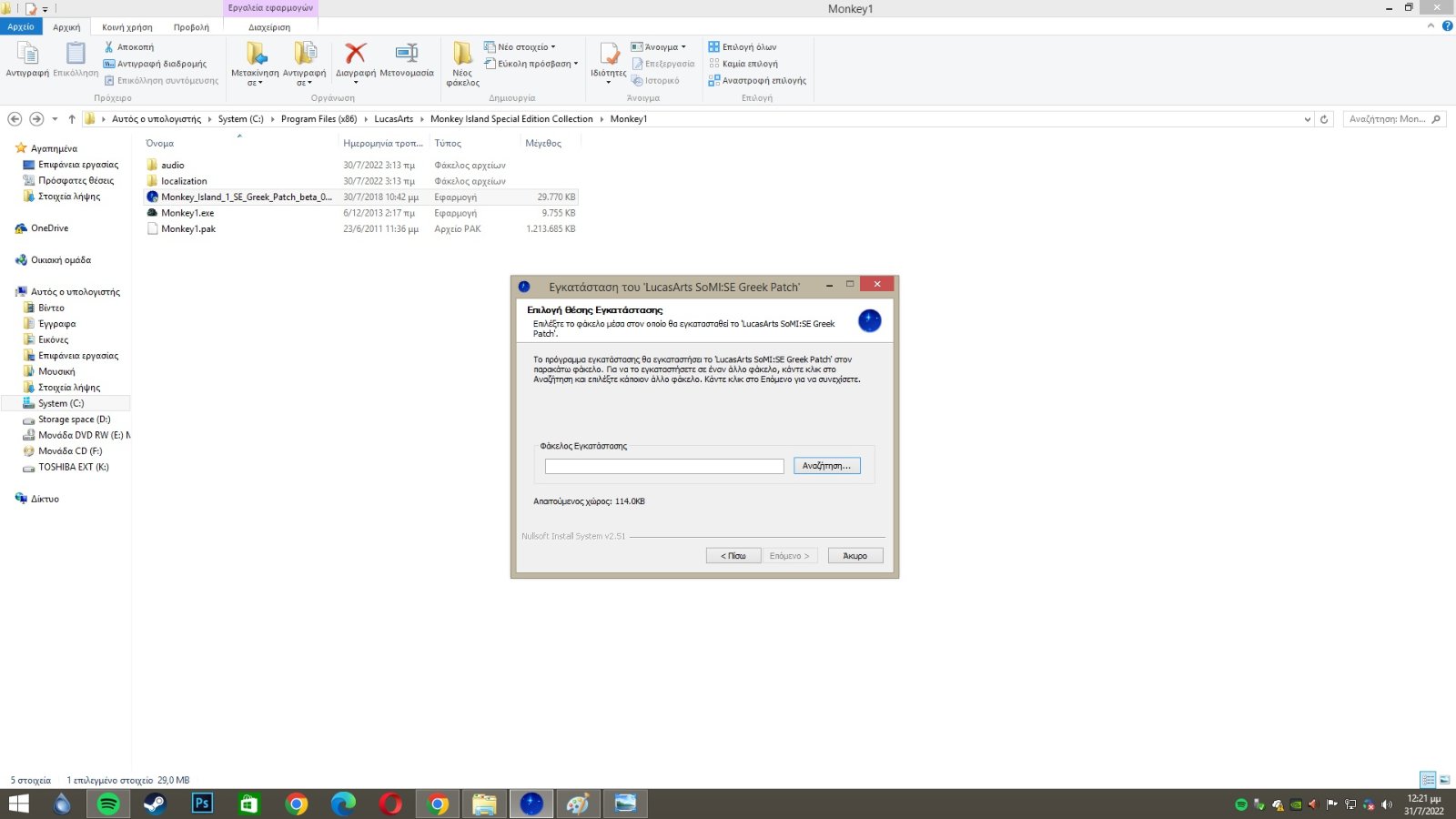The width and height of the screenshot is (1456, 819).
Task: Click the Back navigation arrow
Action: point(15,119)
